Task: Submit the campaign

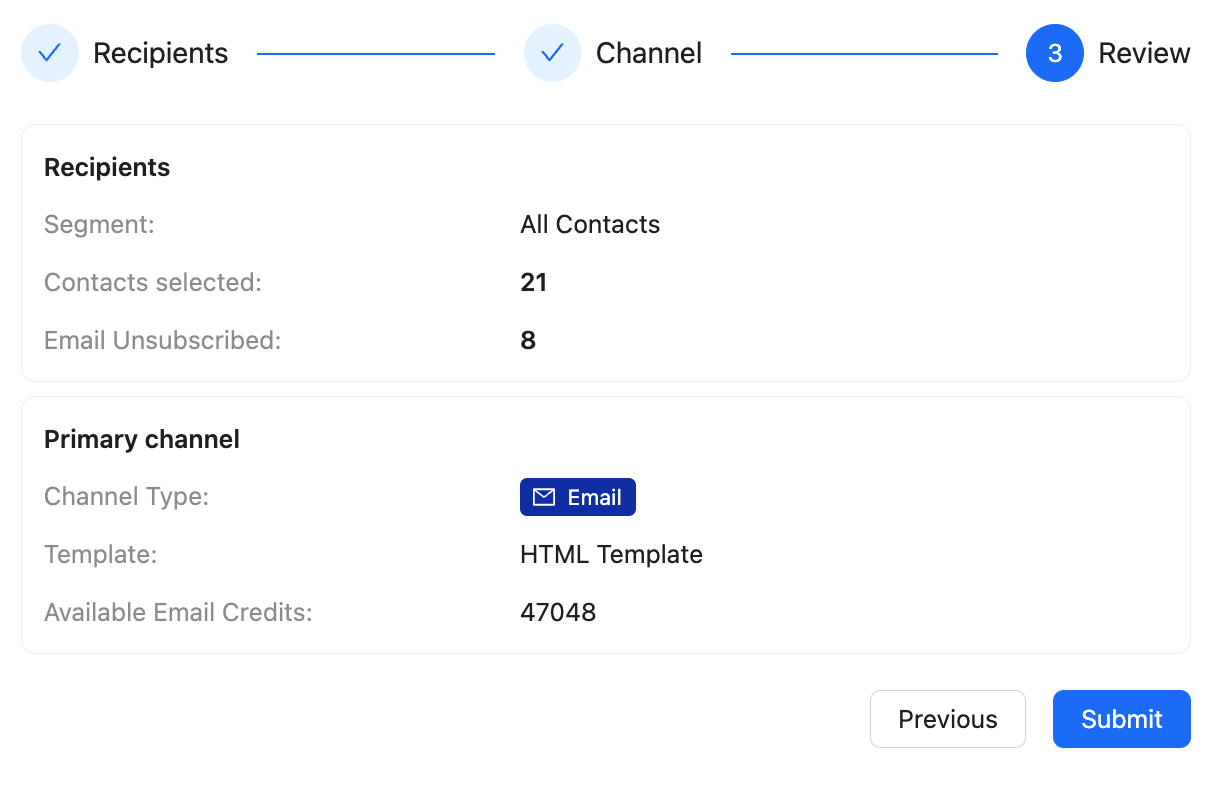Action: click(1121, 719)
